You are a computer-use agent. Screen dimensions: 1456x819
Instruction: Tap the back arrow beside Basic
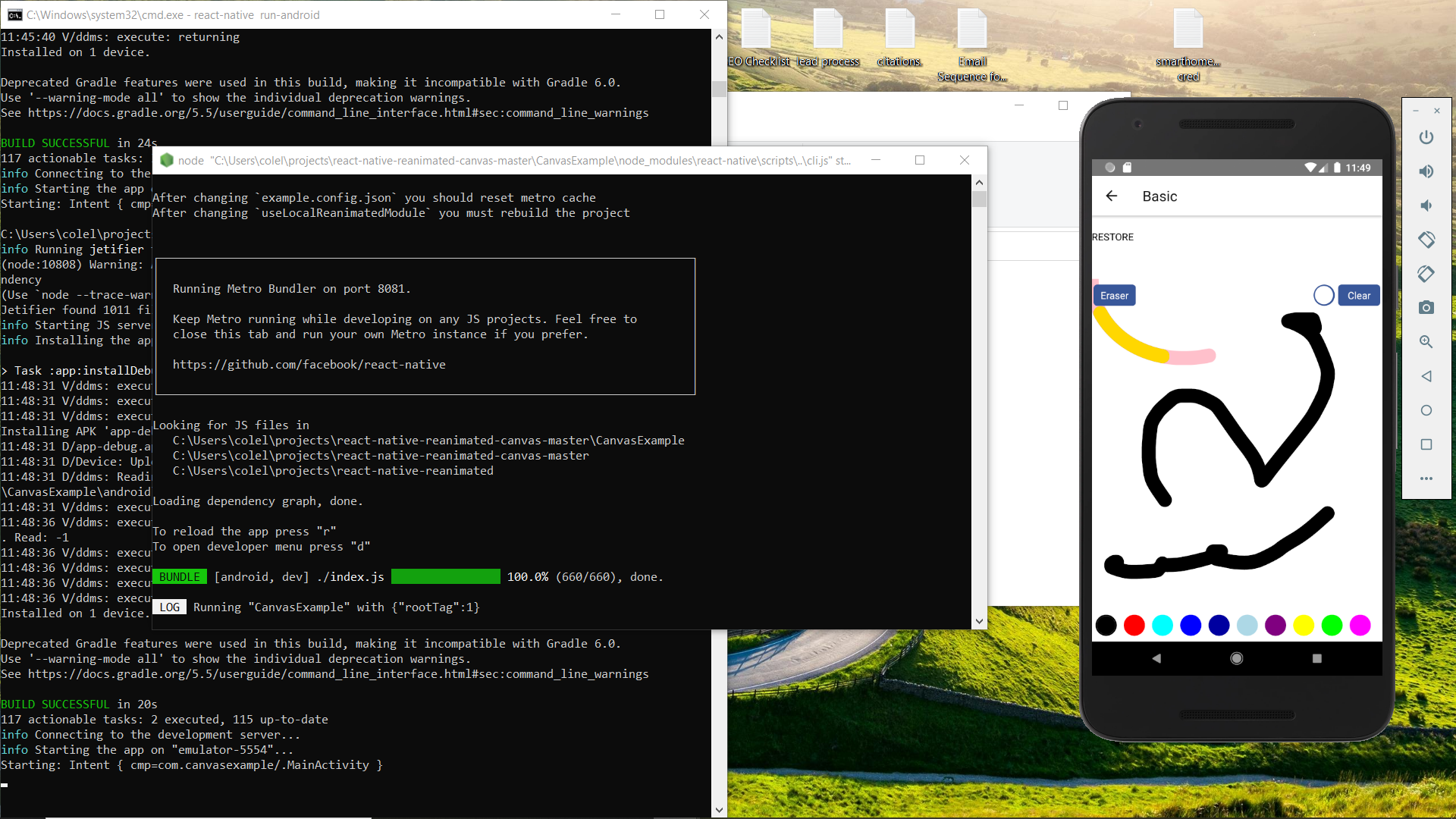click(1112, 196)
